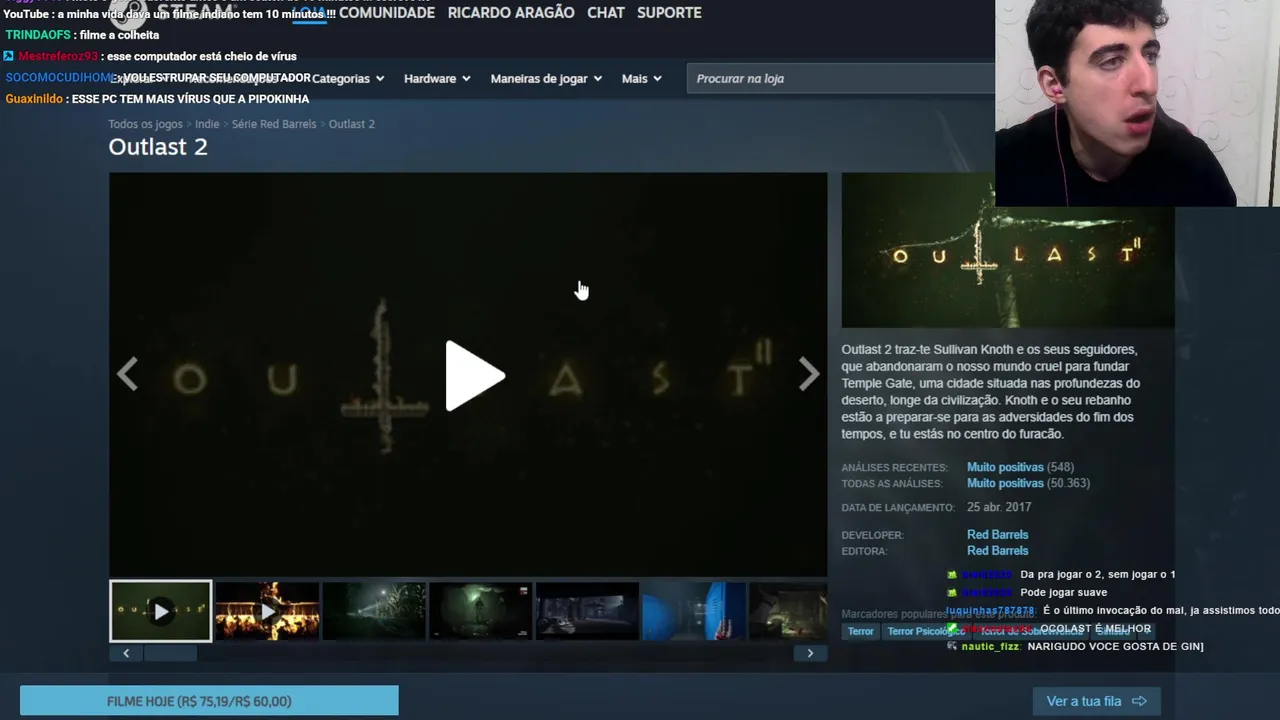Select the second trailer thumbnail with fire

pos(267,611)
